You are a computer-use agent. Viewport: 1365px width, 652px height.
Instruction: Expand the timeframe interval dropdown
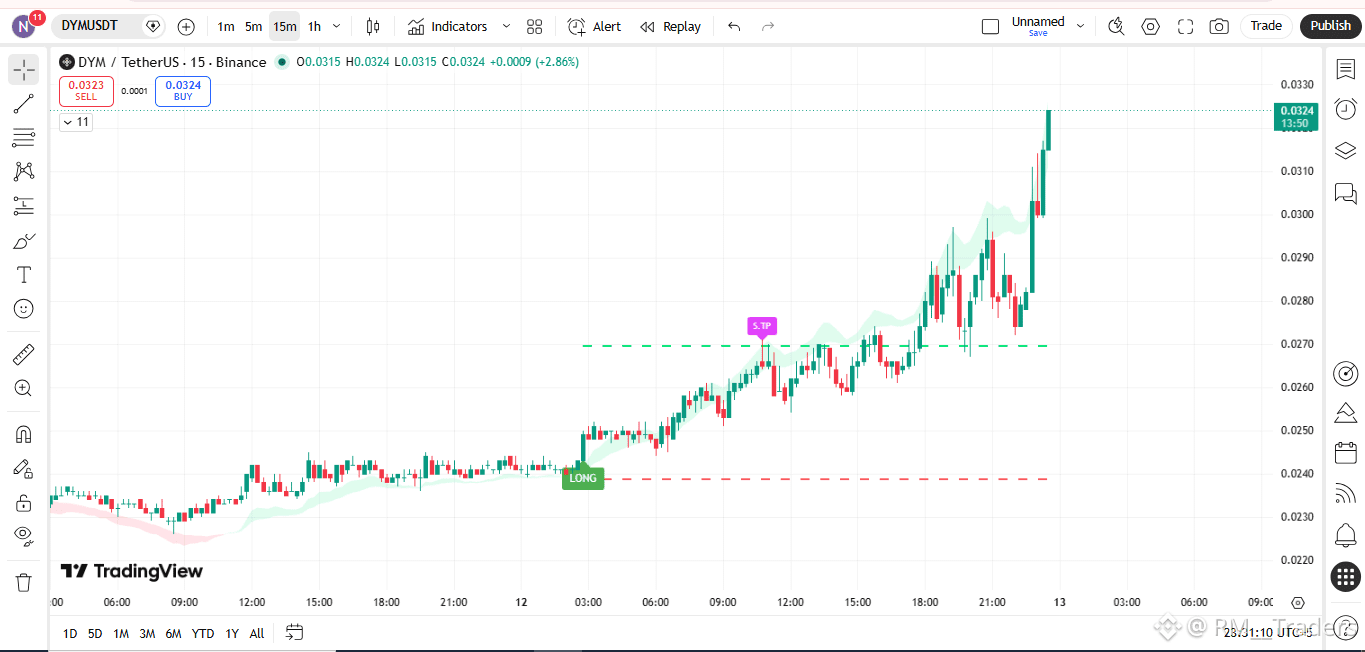(336, 27)
